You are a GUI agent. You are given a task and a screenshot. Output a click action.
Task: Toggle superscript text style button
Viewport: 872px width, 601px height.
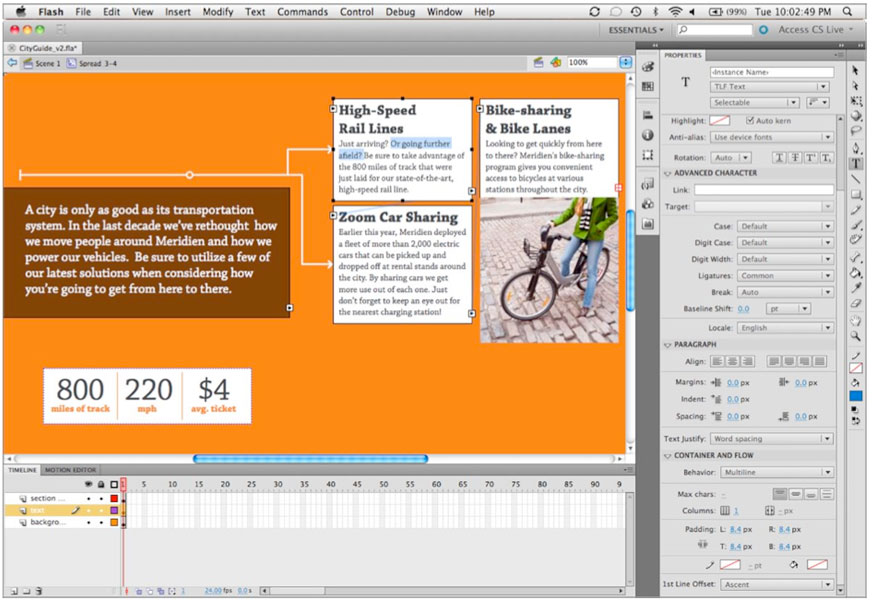pyautogui.click(x=811, y=157)
